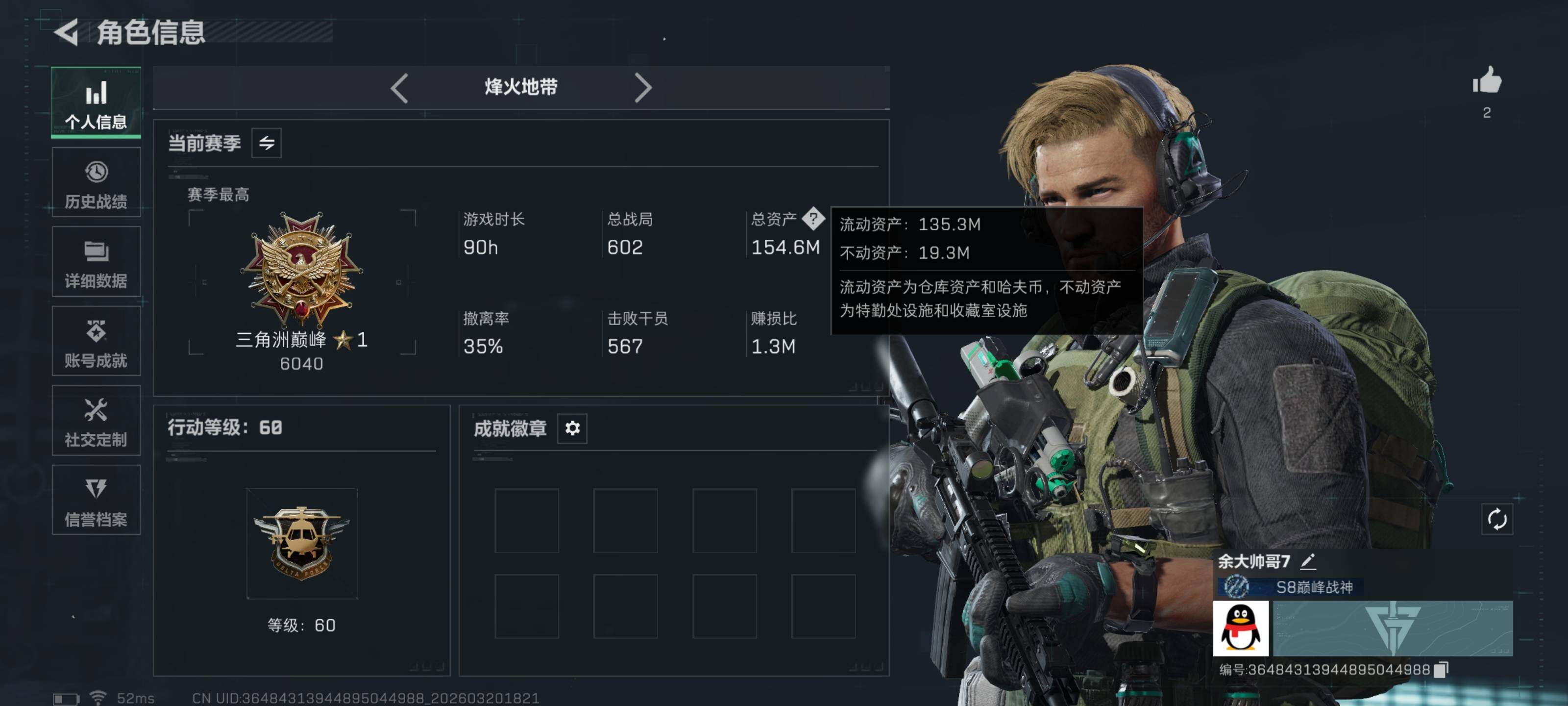1568x706 pixels.
Task: Edit nickname via pencil icon next to 余大帅哥7
Action: 1307,561
